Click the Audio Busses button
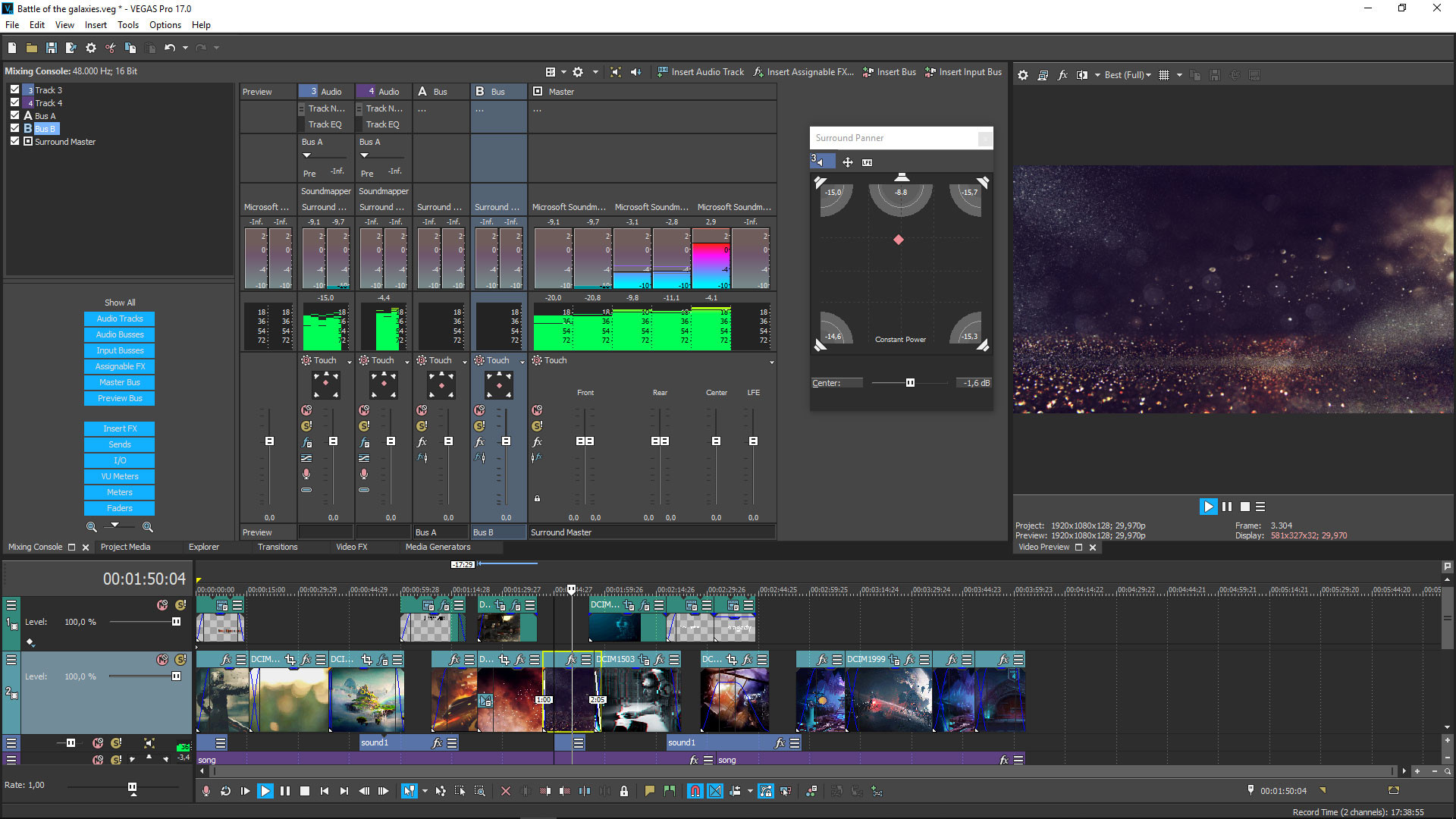1456x819 pixels. [x=119, y=334]
